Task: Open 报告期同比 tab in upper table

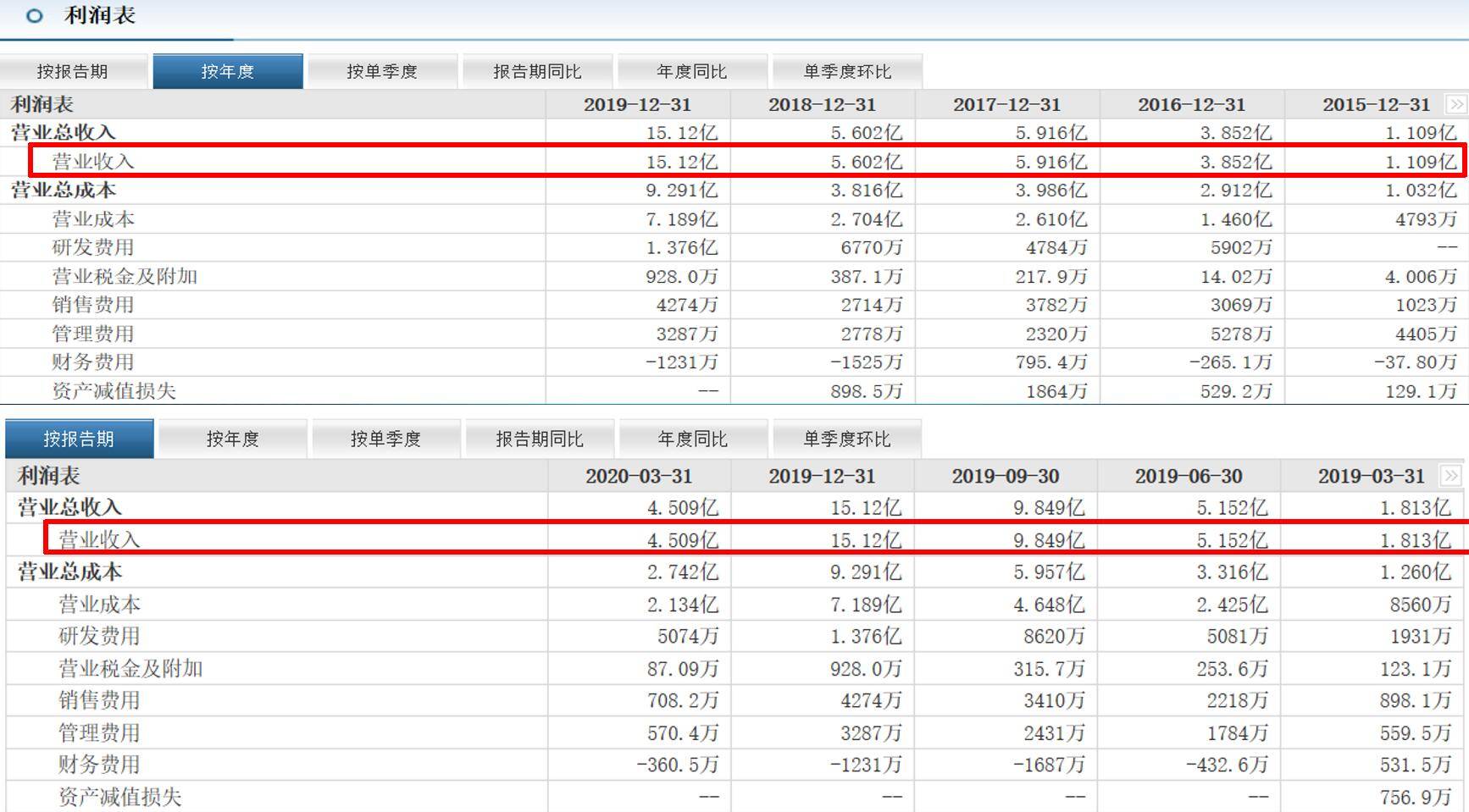Action: coord(537,71)
